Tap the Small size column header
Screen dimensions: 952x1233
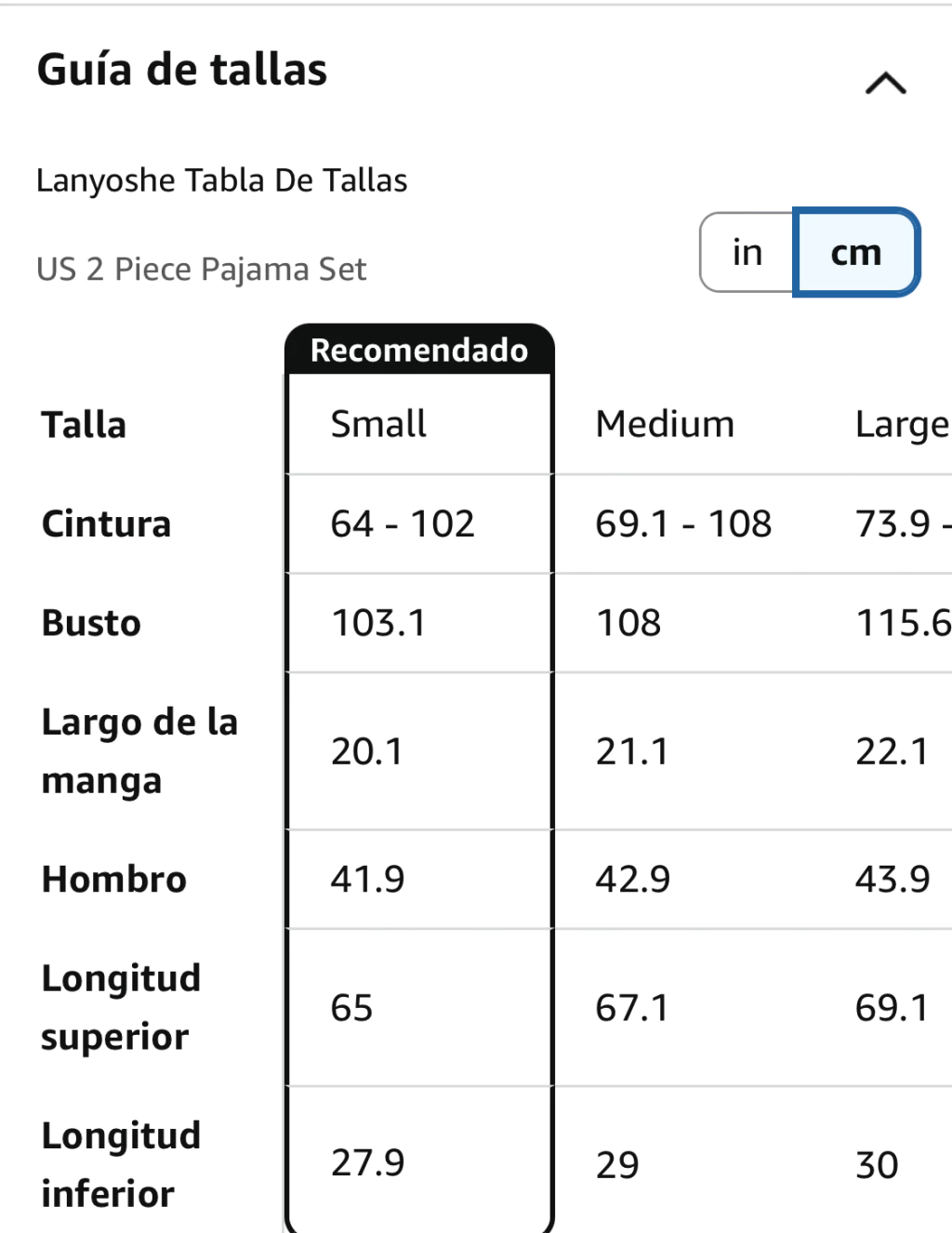point(378,424)
